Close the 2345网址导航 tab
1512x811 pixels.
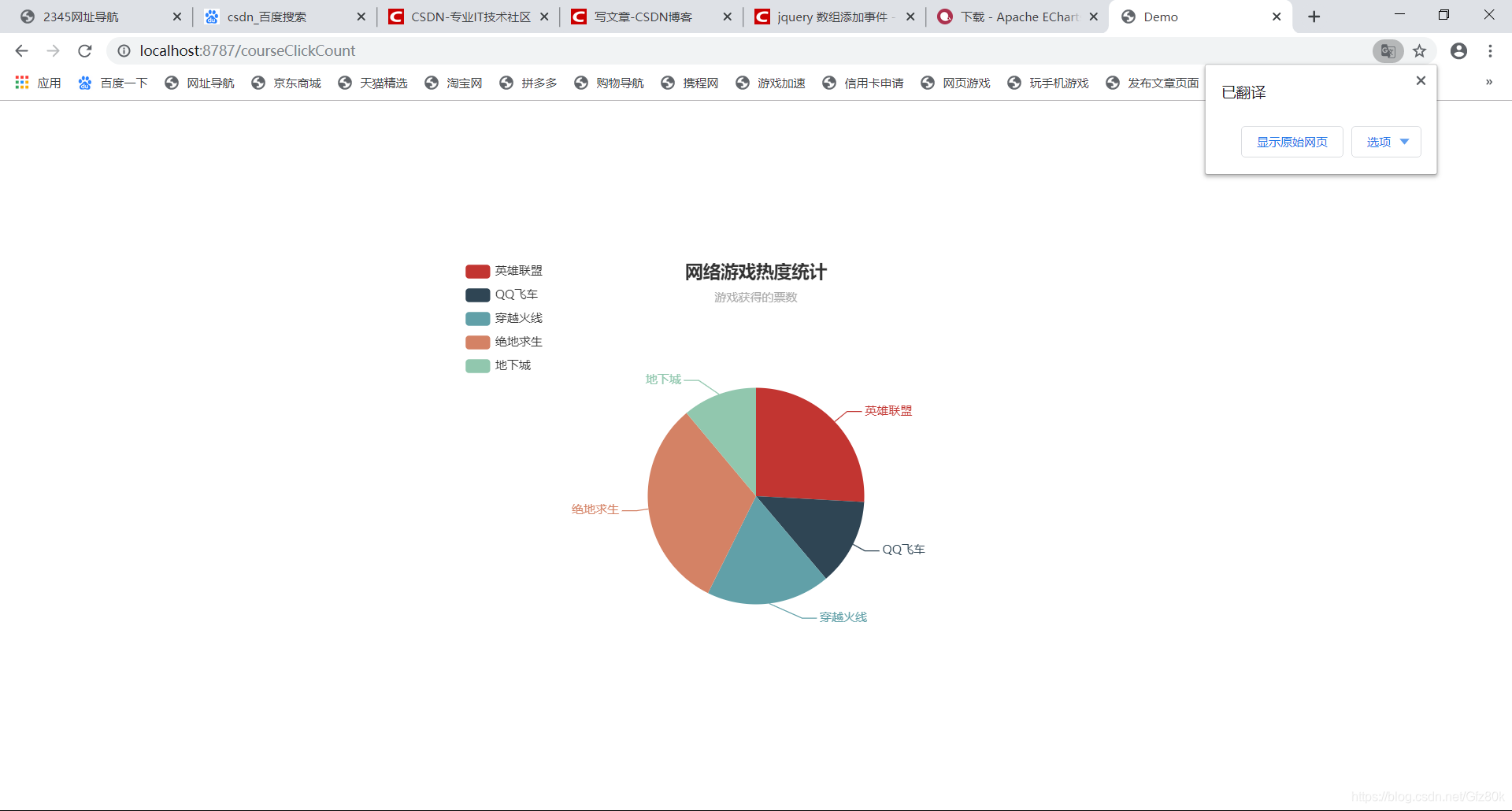[x=176, y=17]
